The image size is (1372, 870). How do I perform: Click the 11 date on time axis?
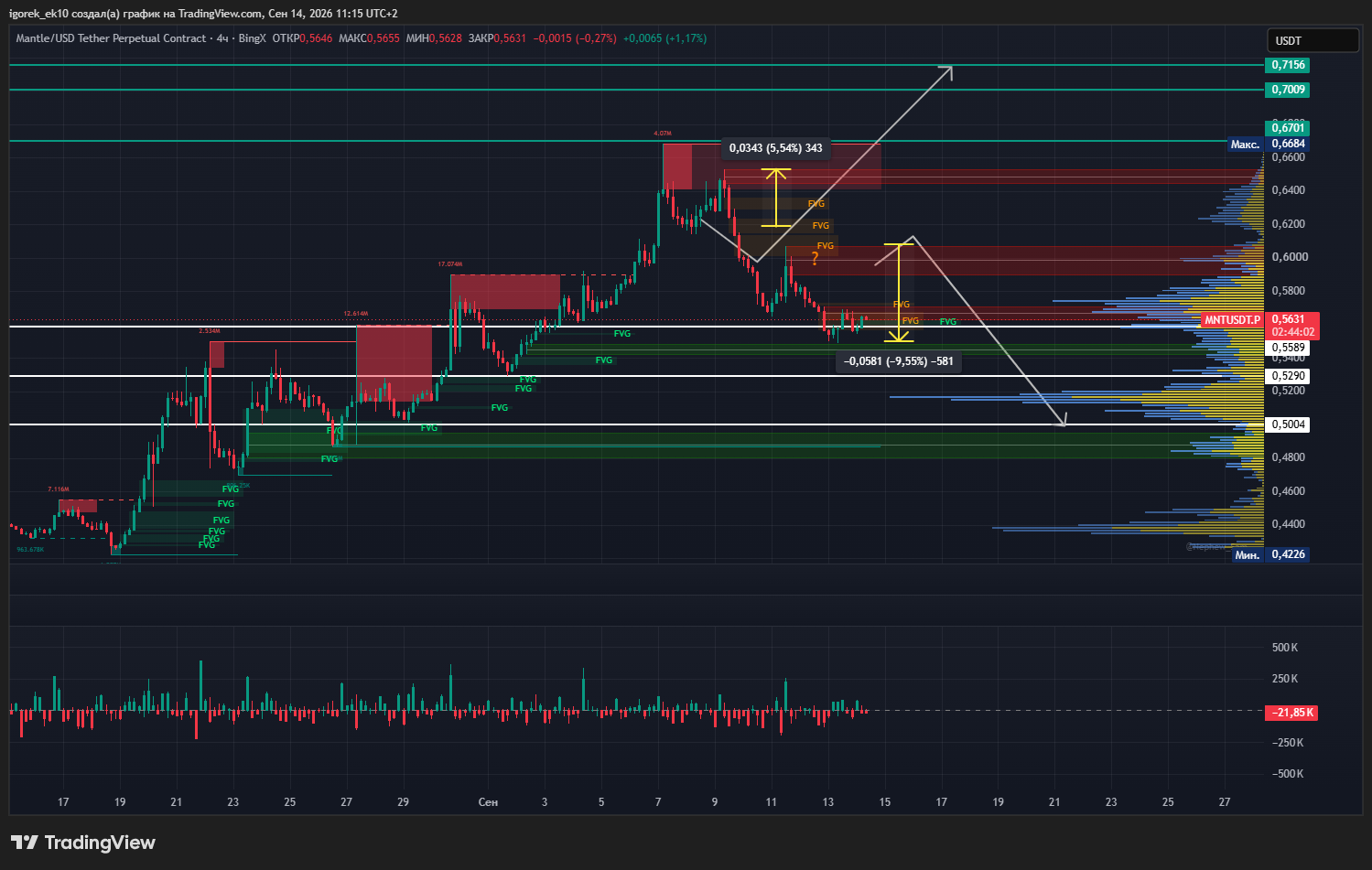[x=772, y=802]
